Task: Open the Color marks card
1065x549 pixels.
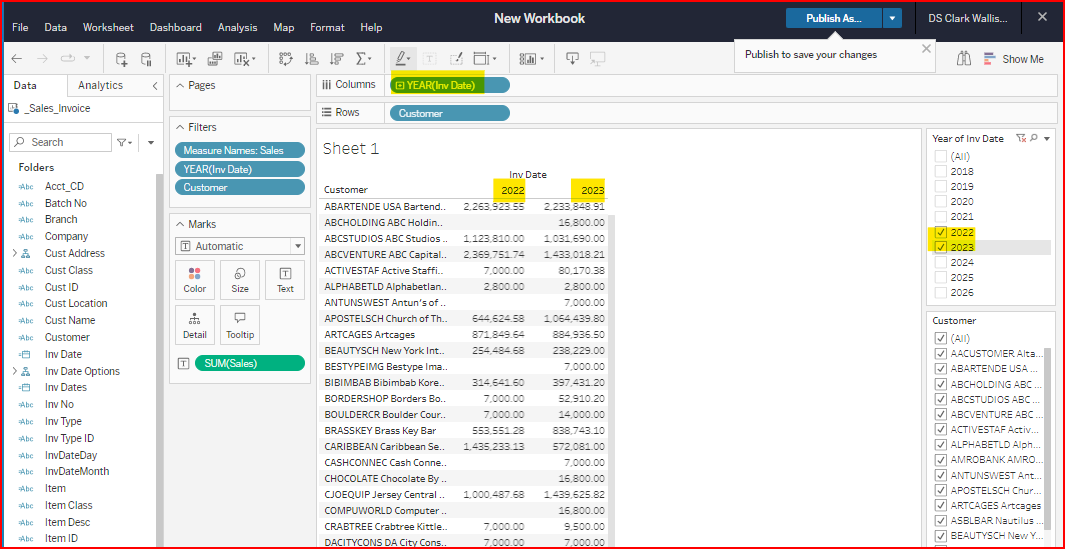Action: [195, 280]
